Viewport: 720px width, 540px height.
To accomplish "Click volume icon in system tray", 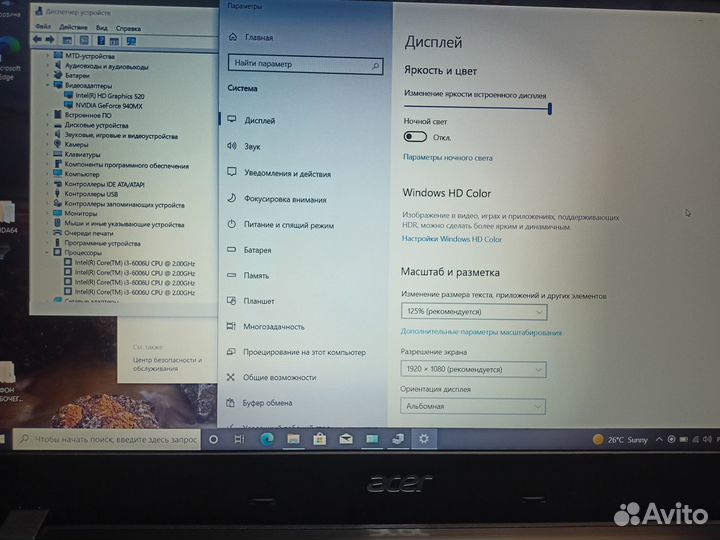I will (x=707, y=439).
